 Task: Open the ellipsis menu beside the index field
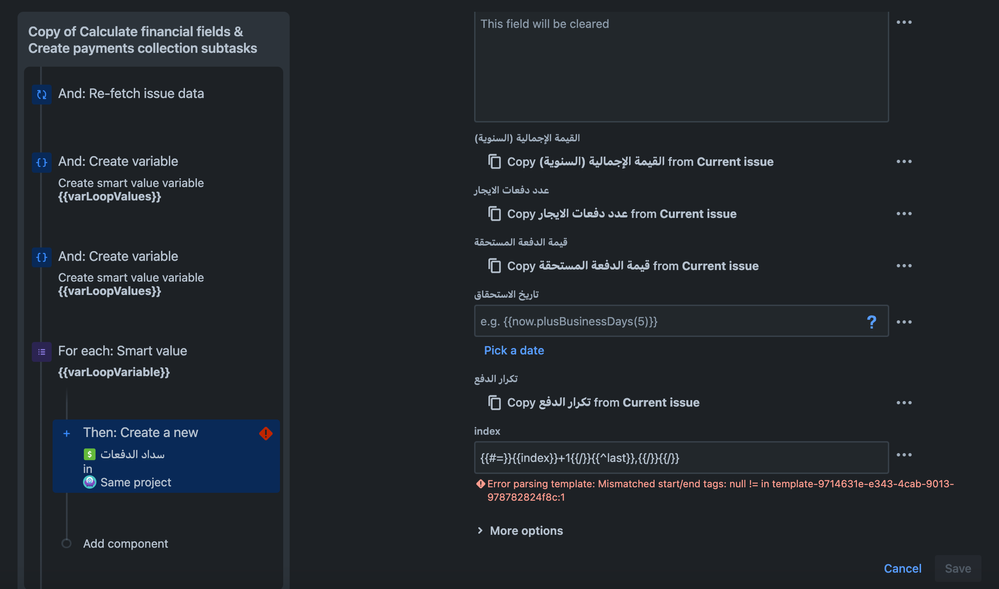coord(904,457)
